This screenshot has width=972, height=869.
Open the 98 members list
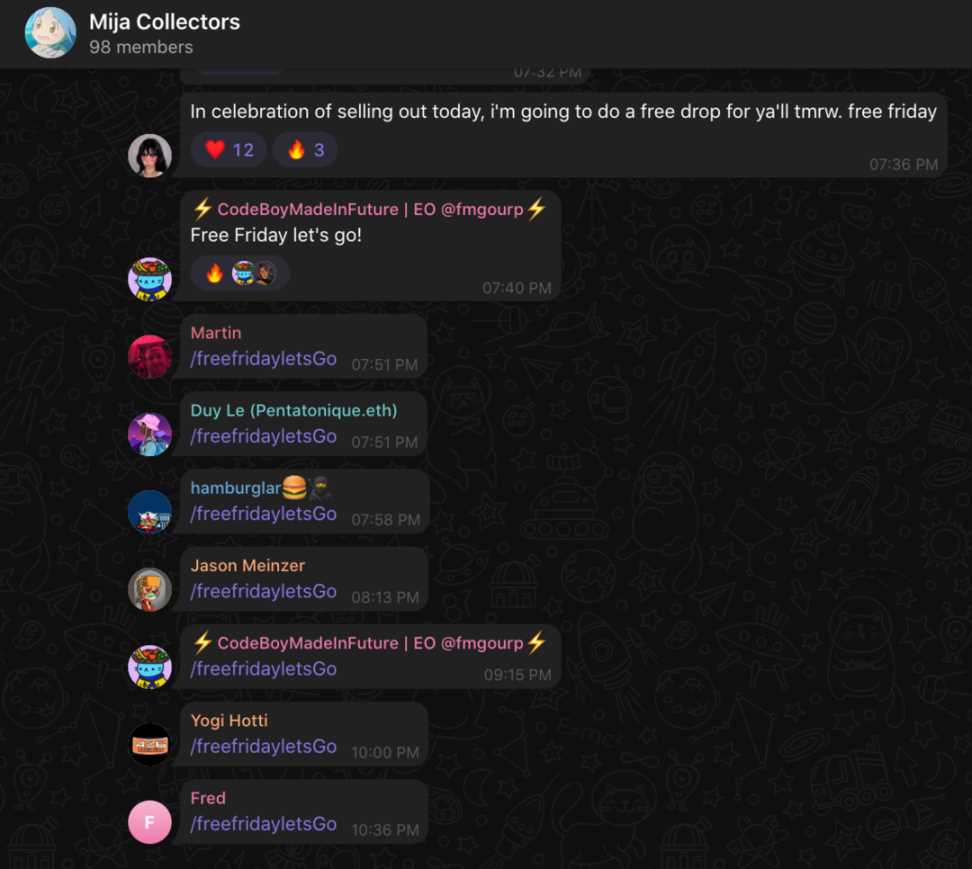point(141,47)
